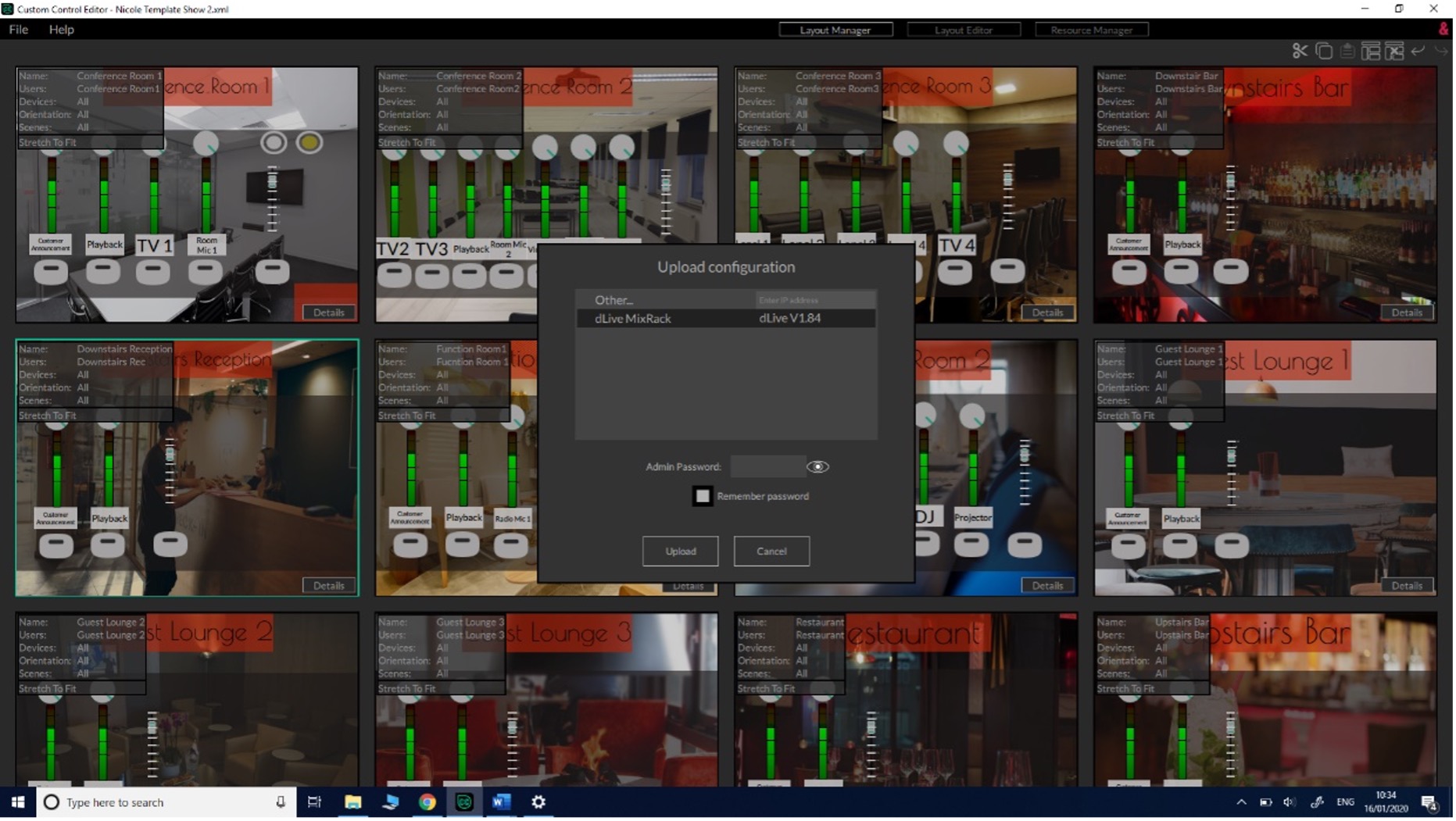Open Microsoft Word from the taskbar

click(502, 804)
